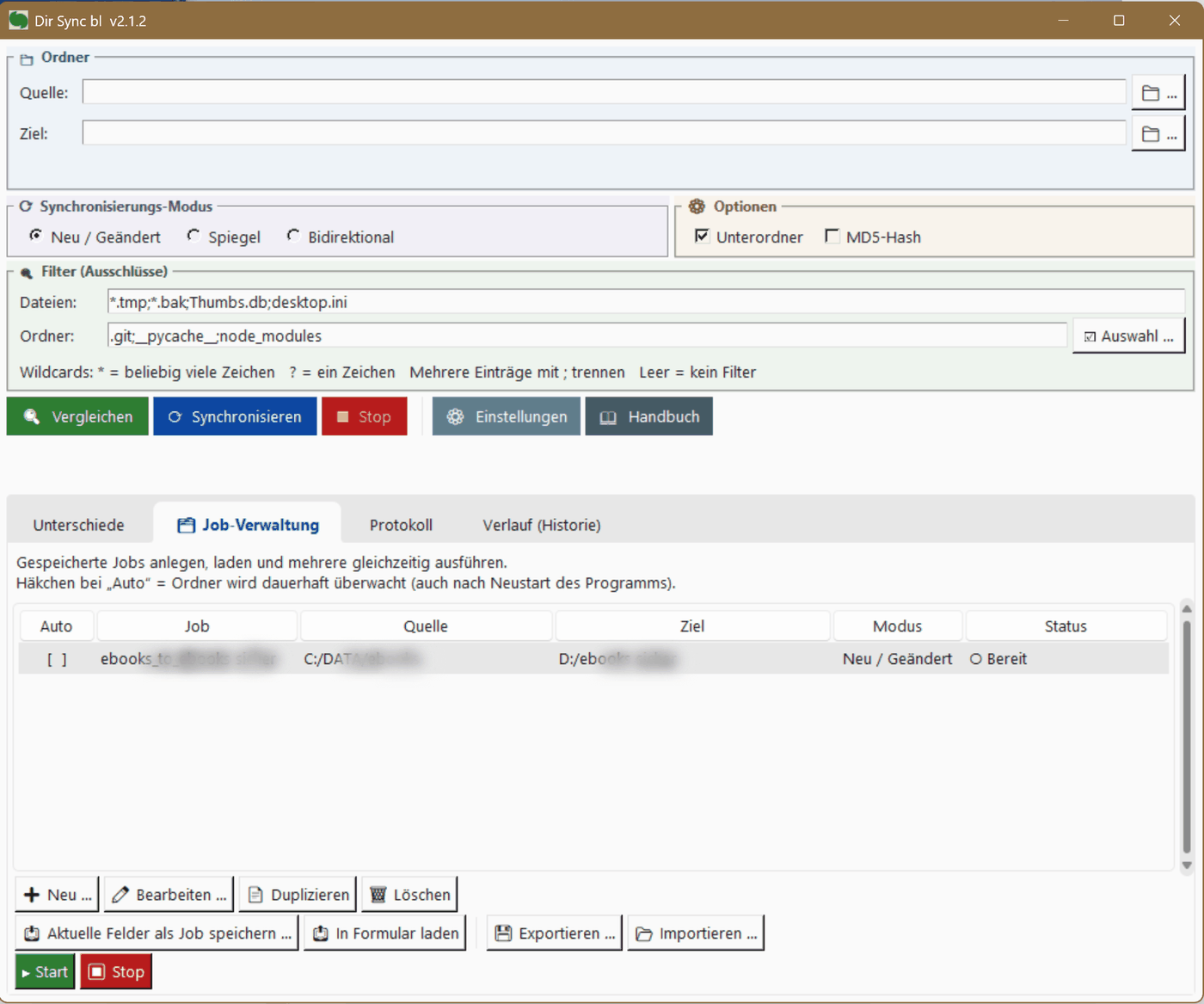Image resolution: width=1204 pixels, height=1004 pixels.
Task: Edit the Dateien exclusion filter field
Action: pyautogui.click(x=646, y=302)
